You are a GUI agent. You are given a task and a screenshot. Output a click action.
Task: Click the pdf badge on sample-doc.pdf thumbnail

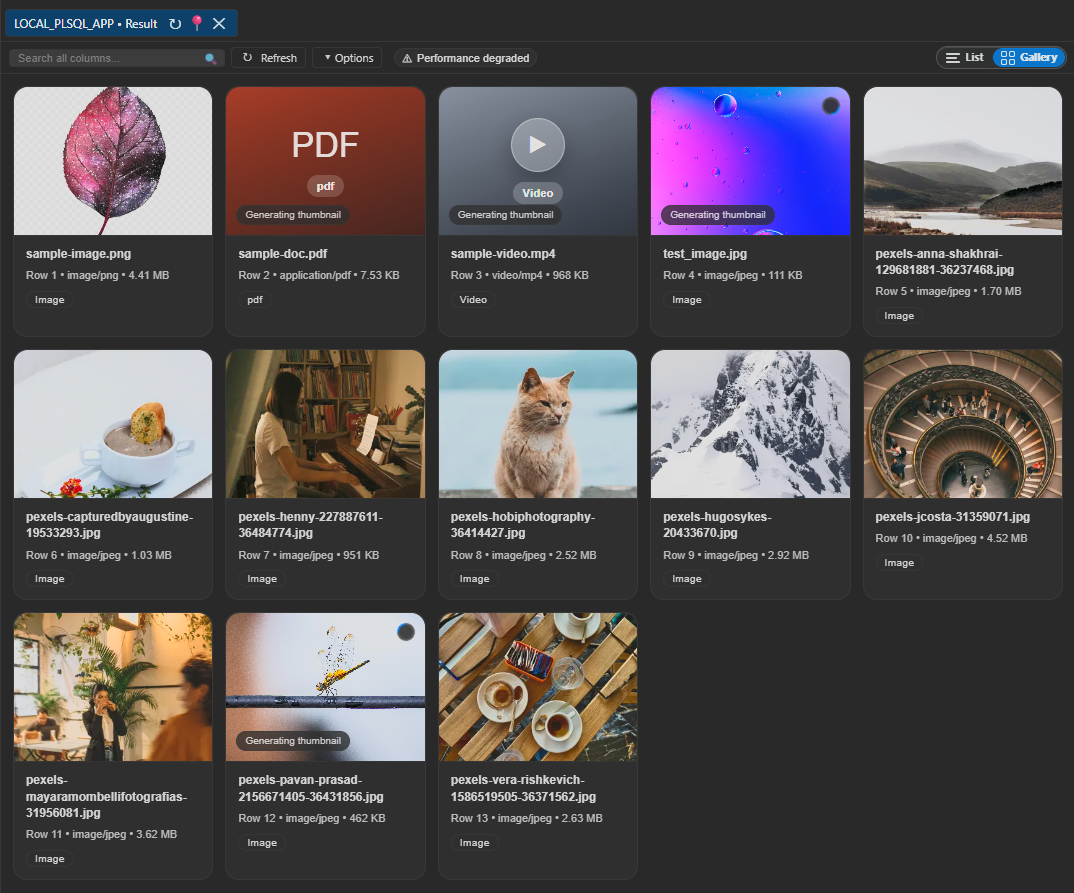(x=325, y=186)
